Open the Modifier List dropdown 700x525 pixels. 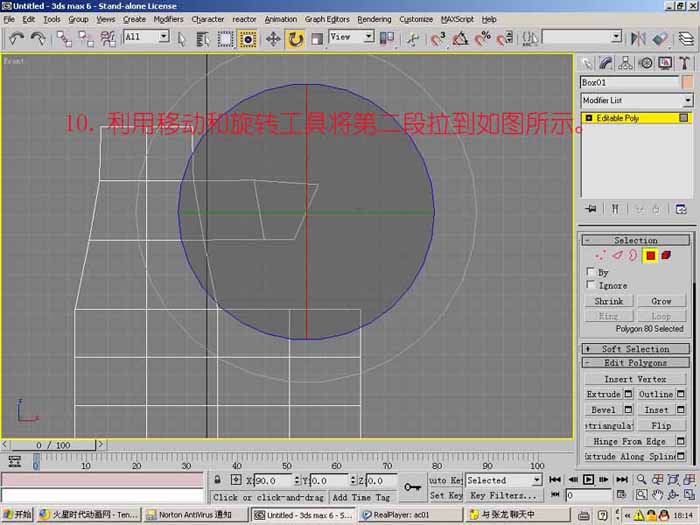[637, 100]
